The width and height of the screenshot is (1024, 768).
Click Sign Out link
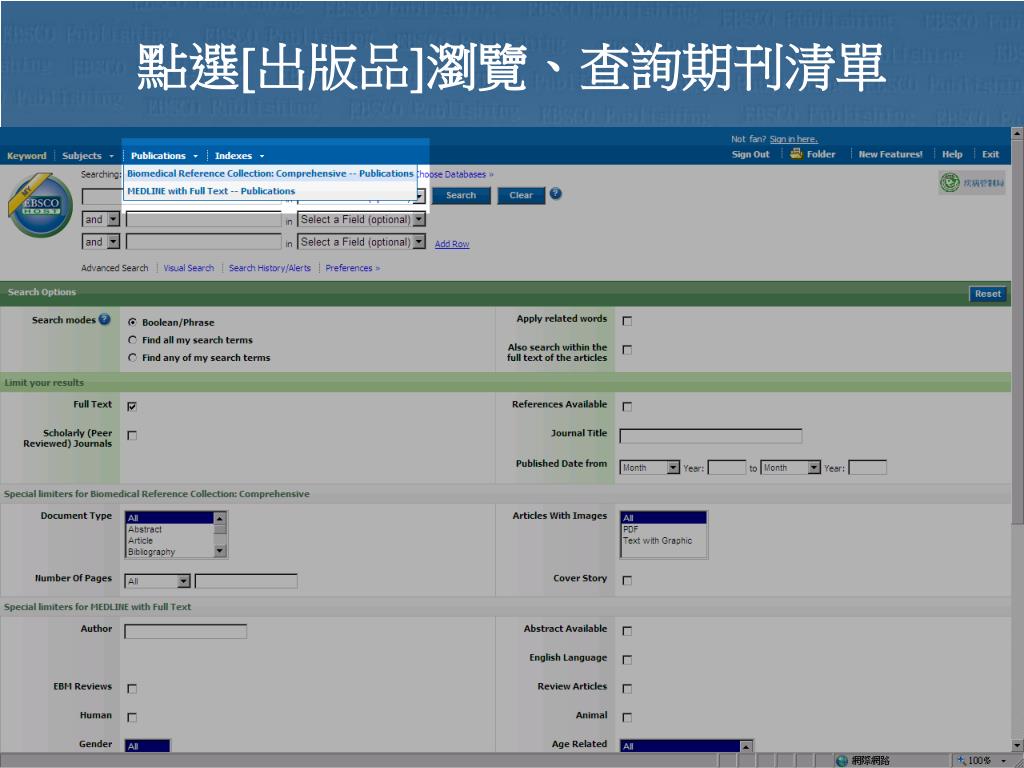750,154
